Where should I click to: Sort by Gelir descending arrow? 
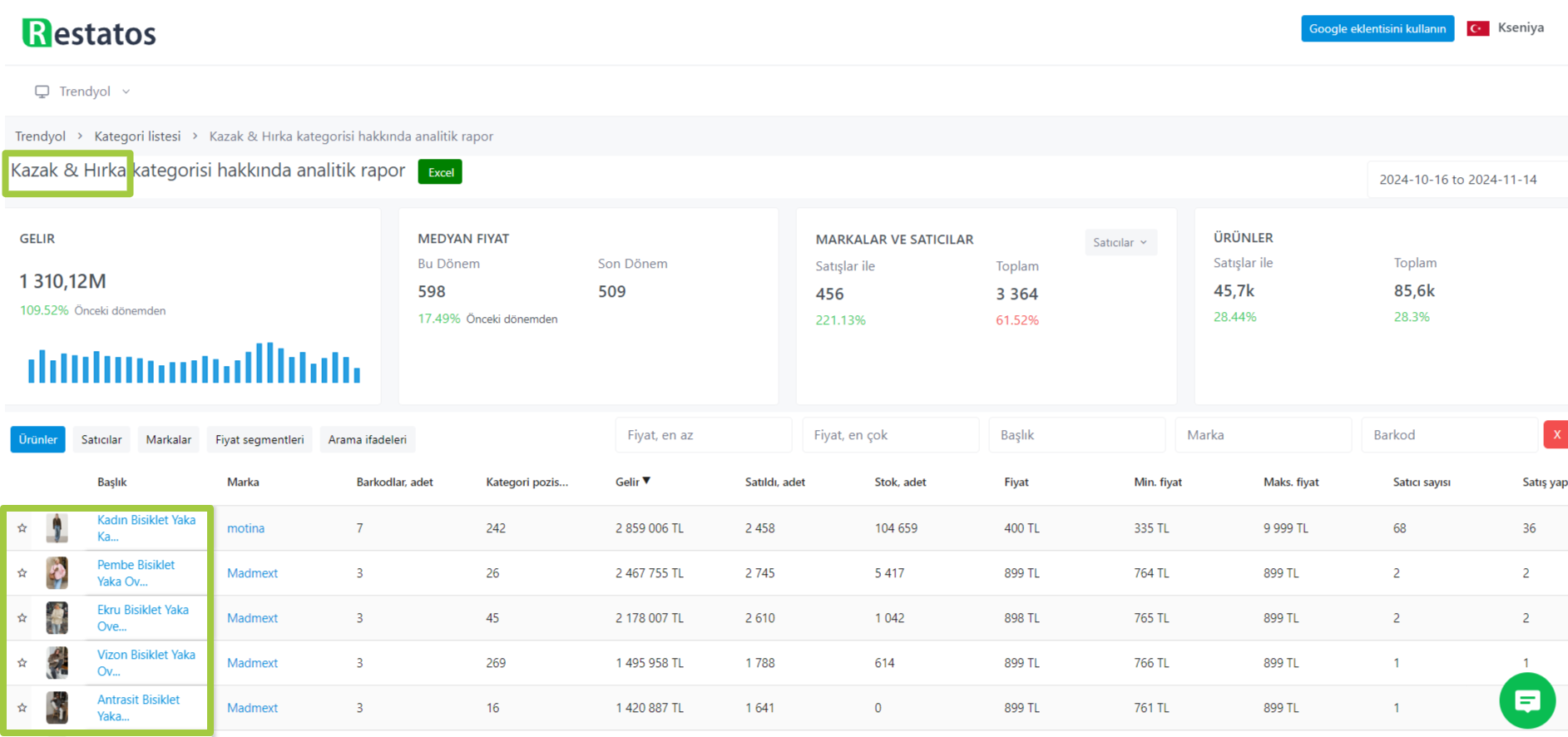coord(646,481)
